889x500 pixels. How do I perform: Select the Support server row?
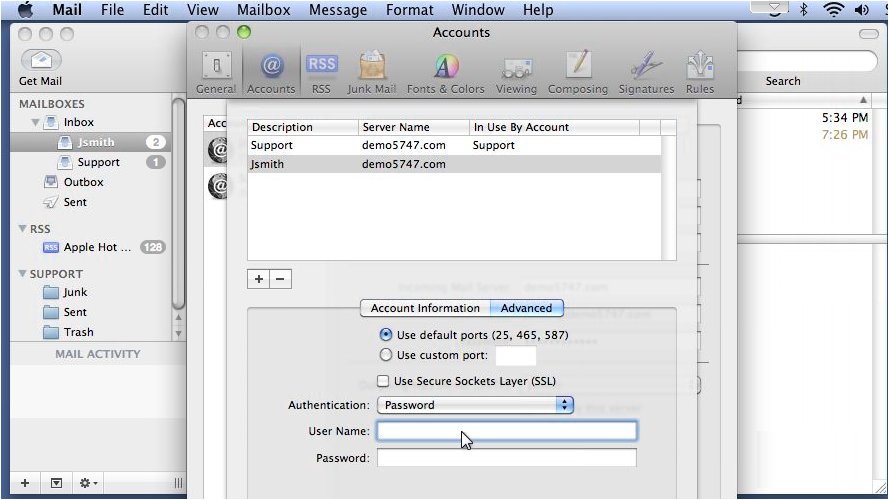pyautogui.click(x=454, y=145)
